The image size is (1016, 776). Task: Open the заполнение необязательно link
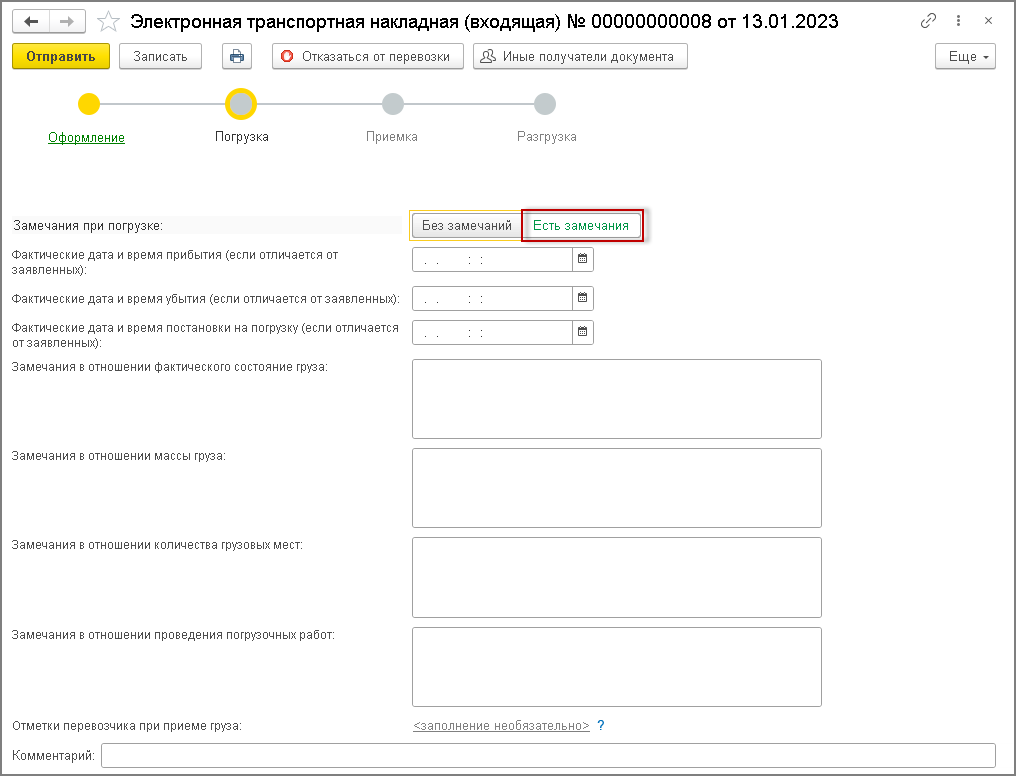501,725
